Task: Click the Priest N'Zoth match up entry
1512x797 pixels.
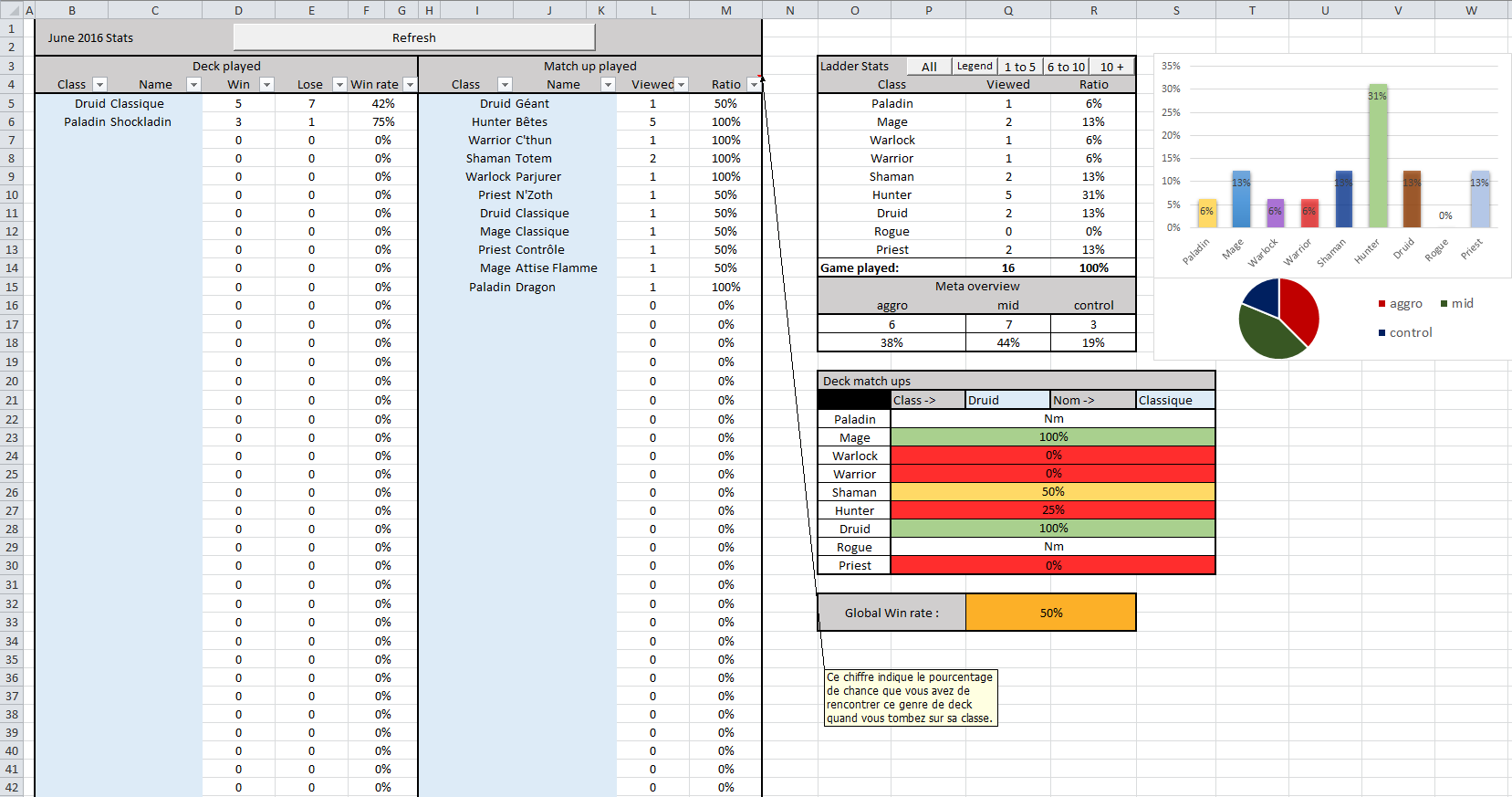Action: (515, 194)
